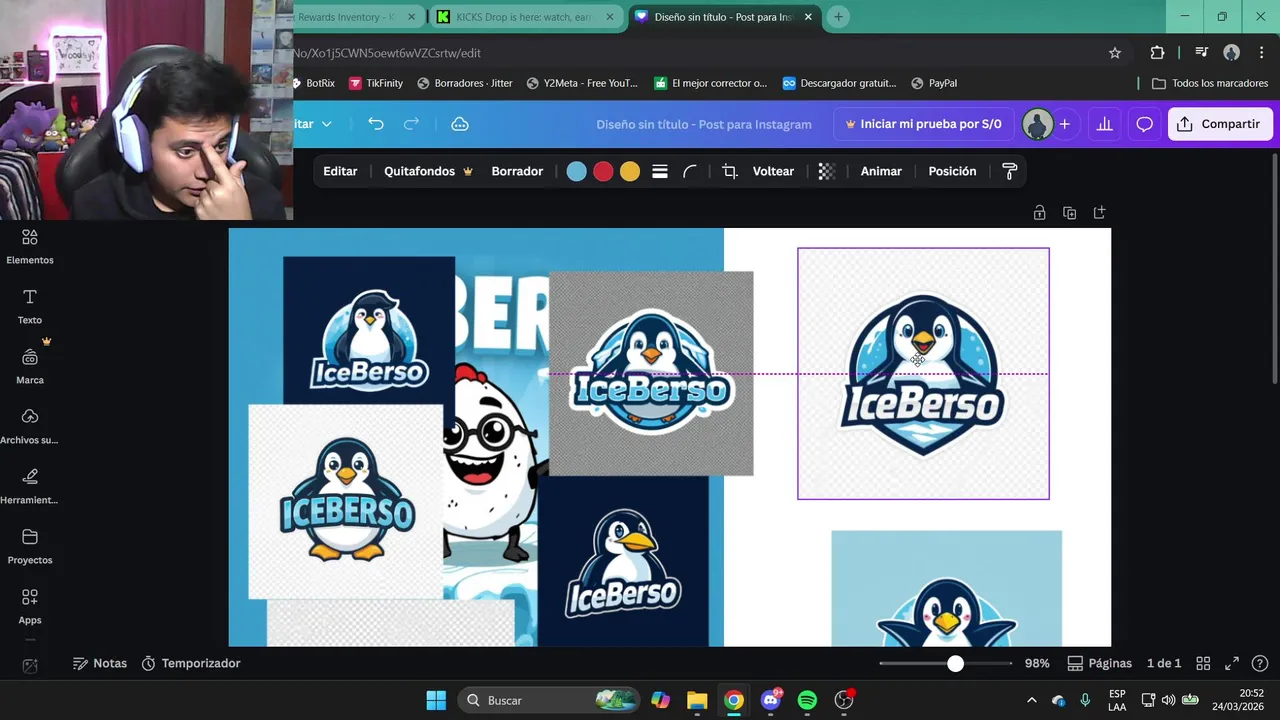Open the user account avatar menu

1038,124
